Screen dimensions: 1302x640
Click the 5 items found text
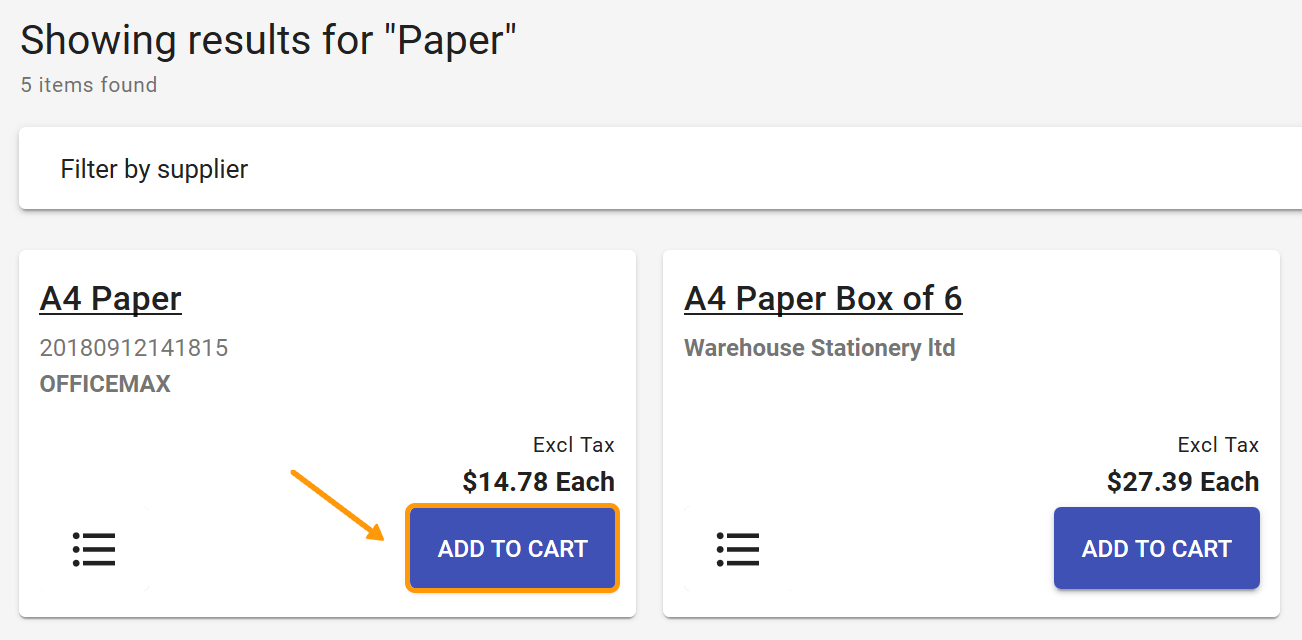[x=88, y=85]
